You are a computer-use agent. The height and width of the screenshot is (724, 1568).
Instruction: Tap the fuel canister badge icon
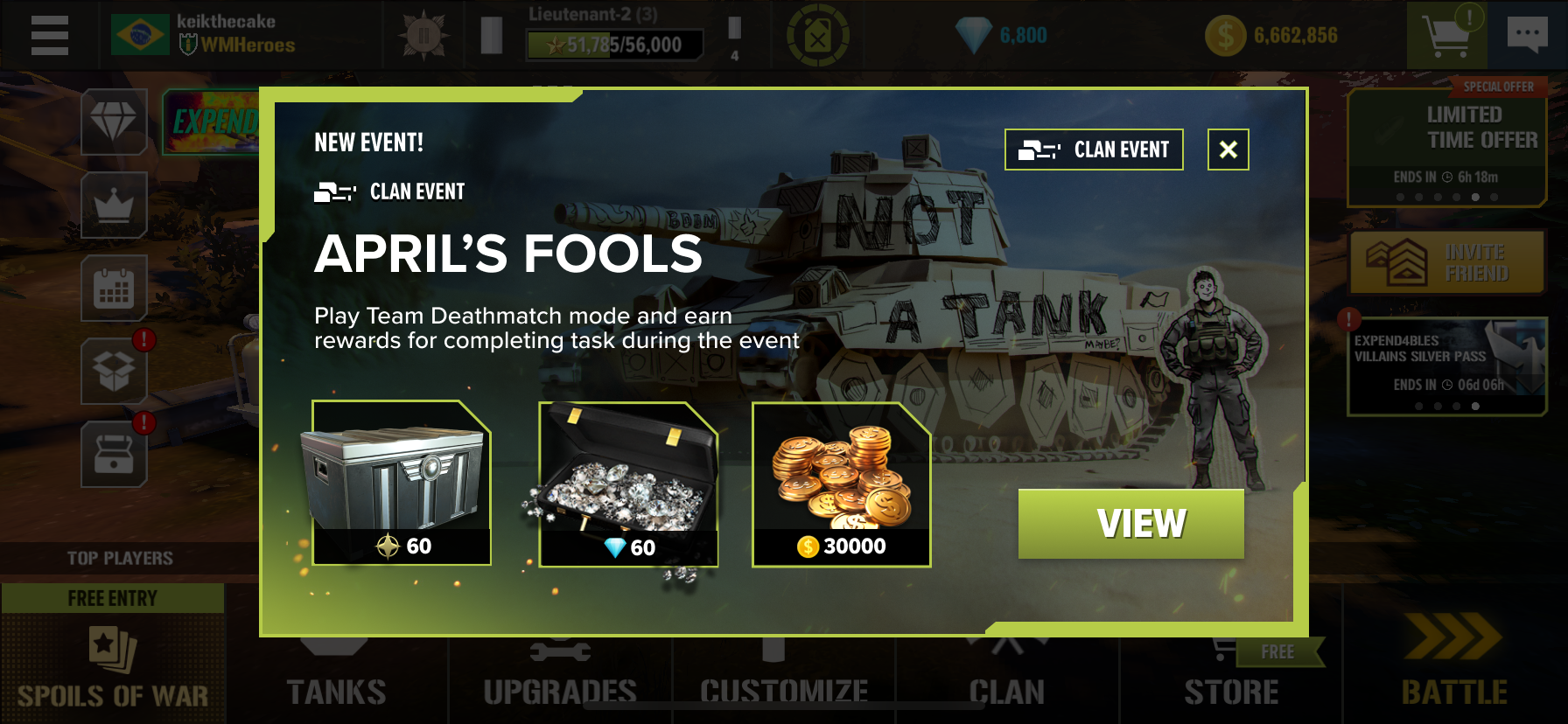817,36
